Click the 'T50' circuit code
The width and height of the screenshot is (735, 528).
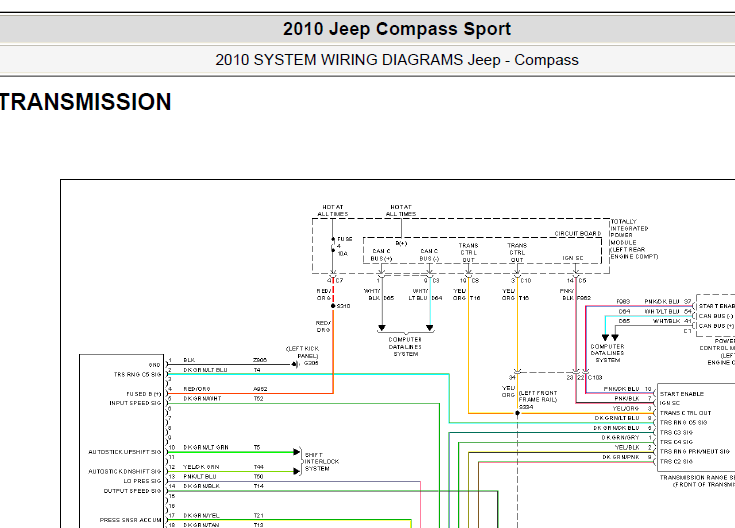point(258,476)
